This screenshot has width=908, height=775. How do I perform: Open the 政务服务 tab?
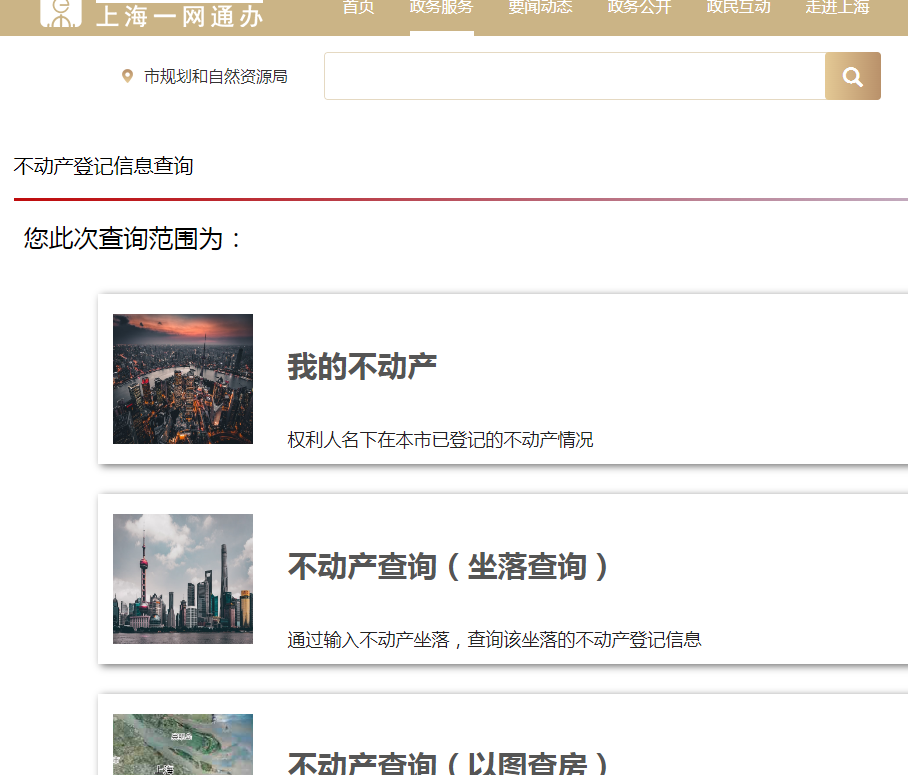click(x=441, y=8)
